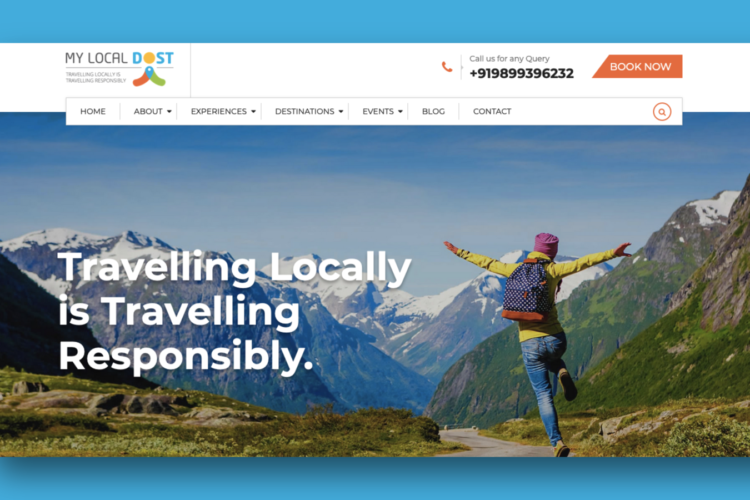Click the ABOUT menu label
Image resolution: width=750 pixels, height=500 pixels.
point(148,111)
